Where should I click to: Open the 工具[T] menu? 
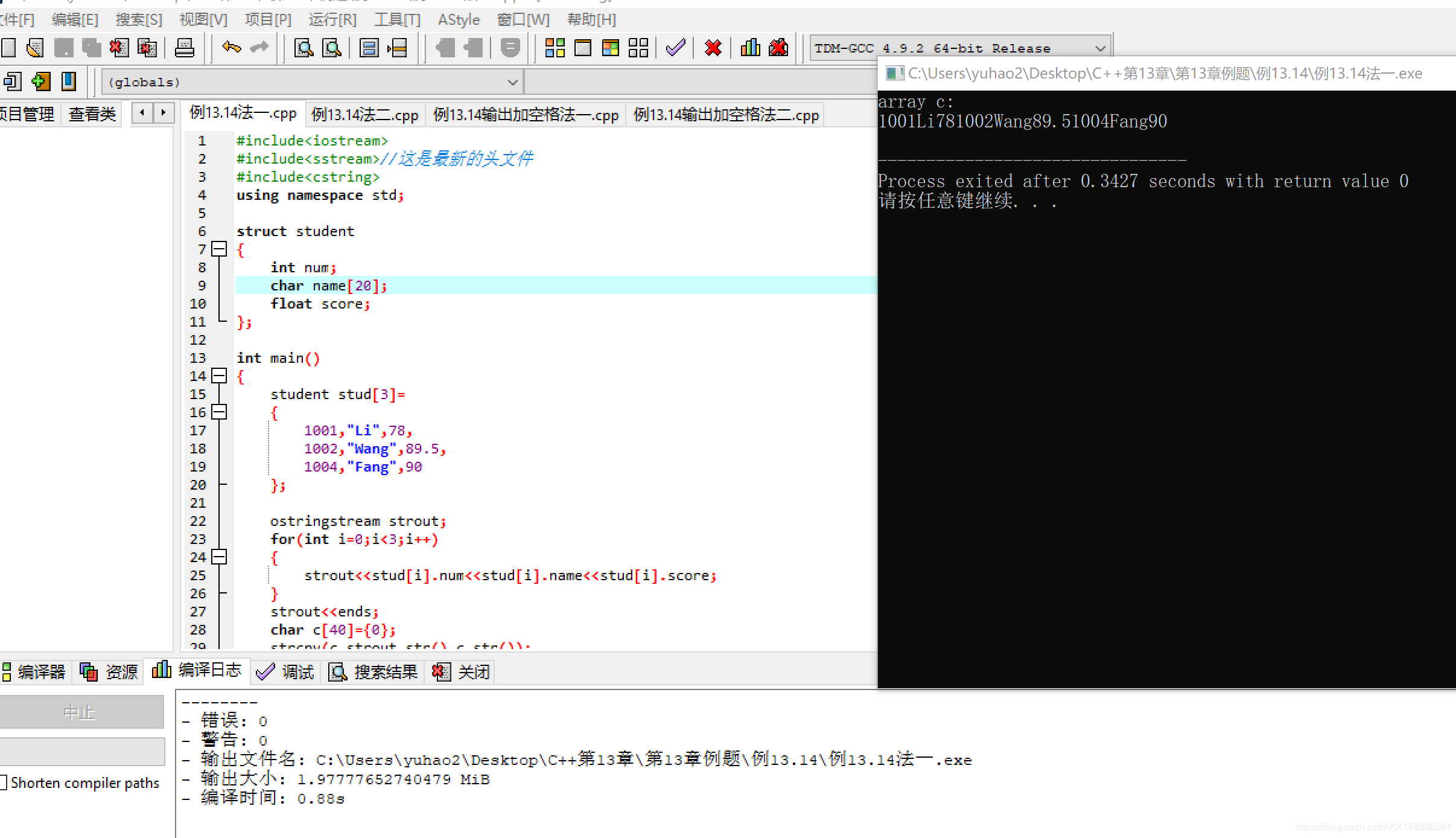[397, 20]
